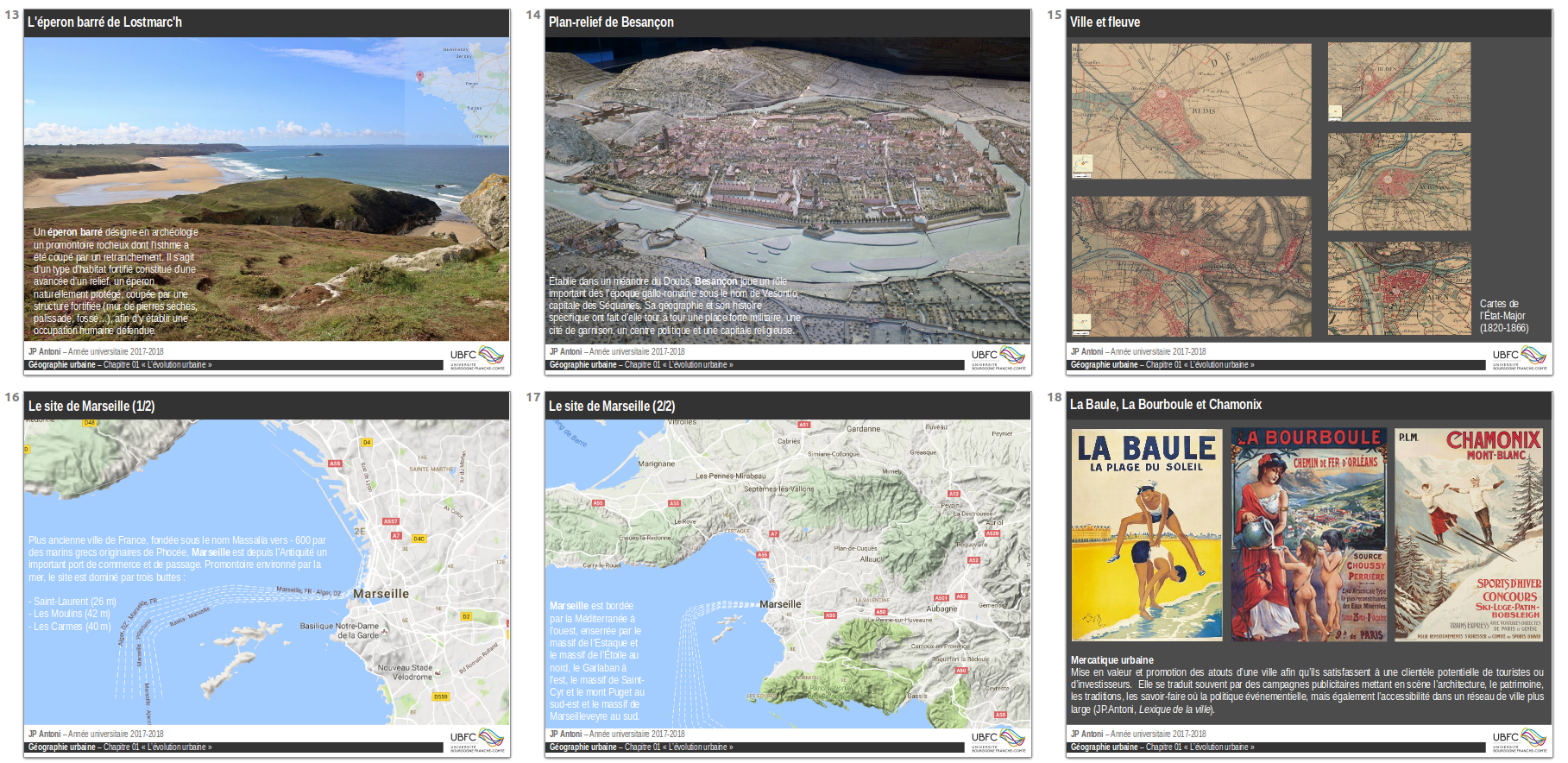
Task: Click Cartes de l'État-Major caption
Action: 1503,316
